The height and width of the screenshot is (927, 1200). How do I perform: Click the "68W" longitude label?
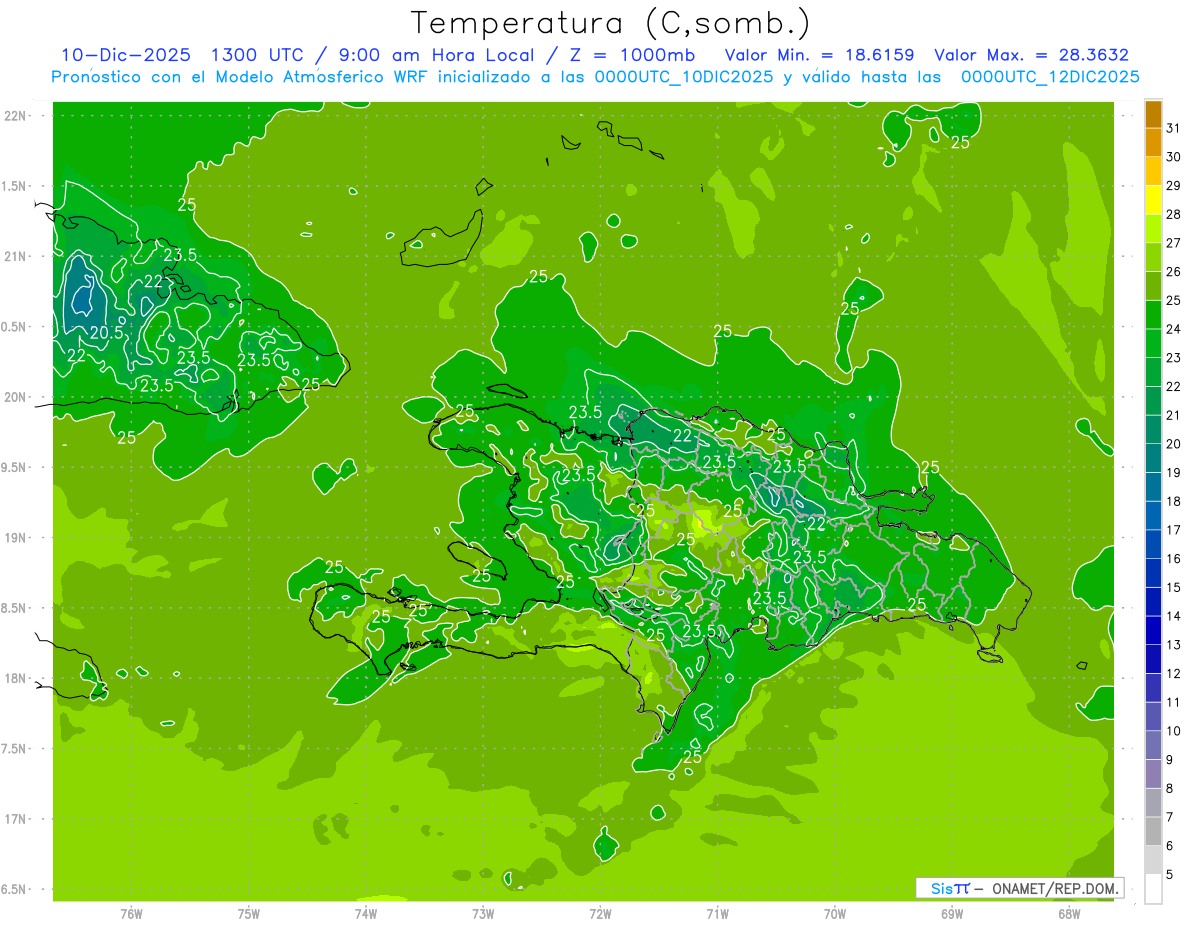point(1069,914)
